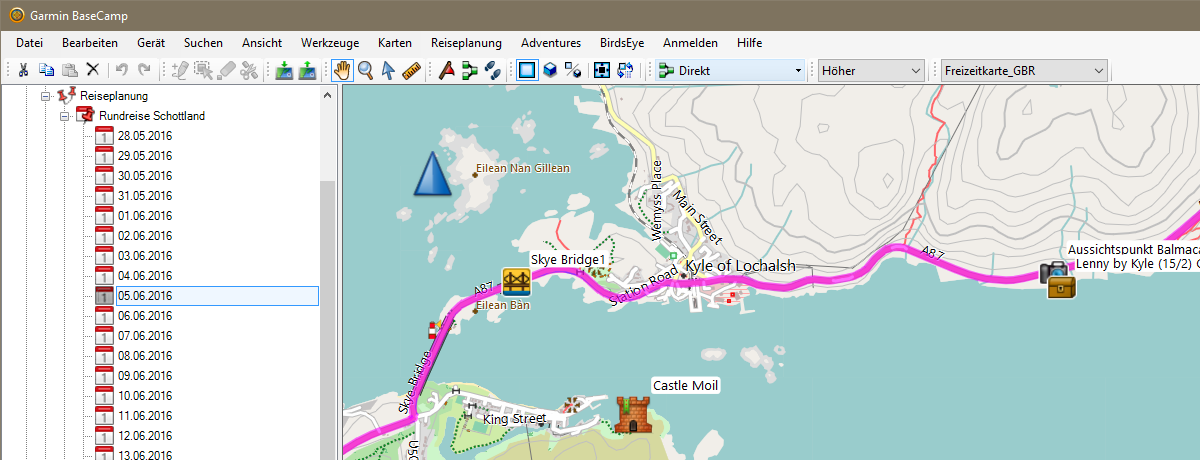Click the Kyle of Lochalsh map label
This screenshot has height=460, width=1200.
coord(740,266)
